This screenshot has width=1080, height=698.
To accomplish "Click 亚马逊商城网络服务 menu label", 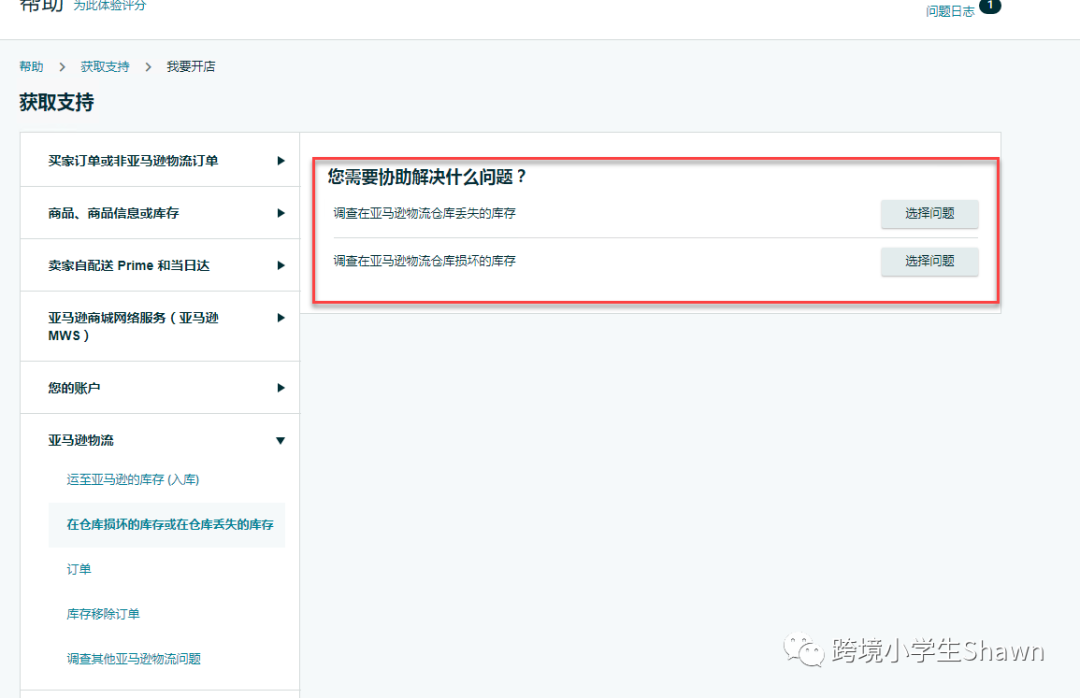I will coord(133,327).
